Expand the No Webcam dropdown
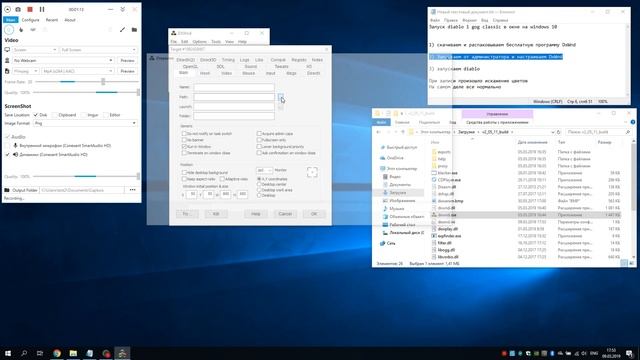Viewport: 640px width, 360px height. click(x=63, y=60)
